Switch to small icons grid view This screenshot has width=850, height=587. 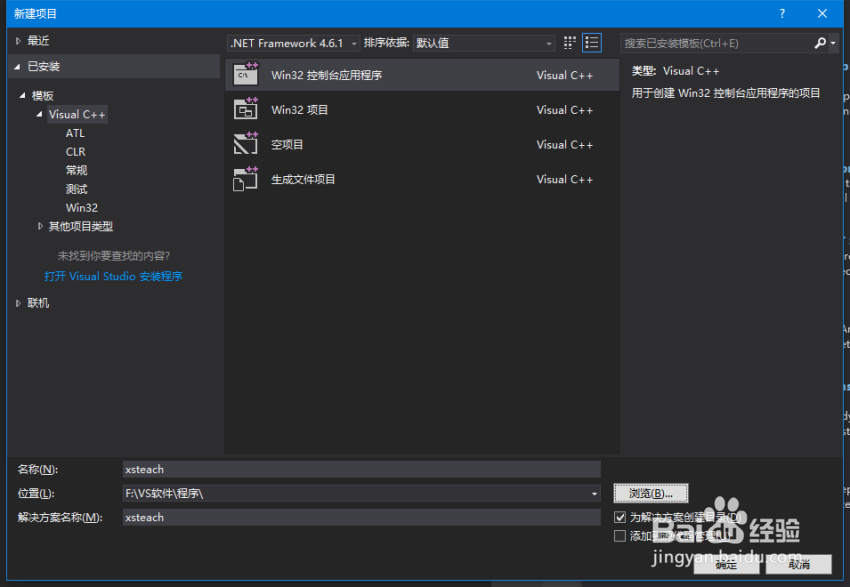569,43
